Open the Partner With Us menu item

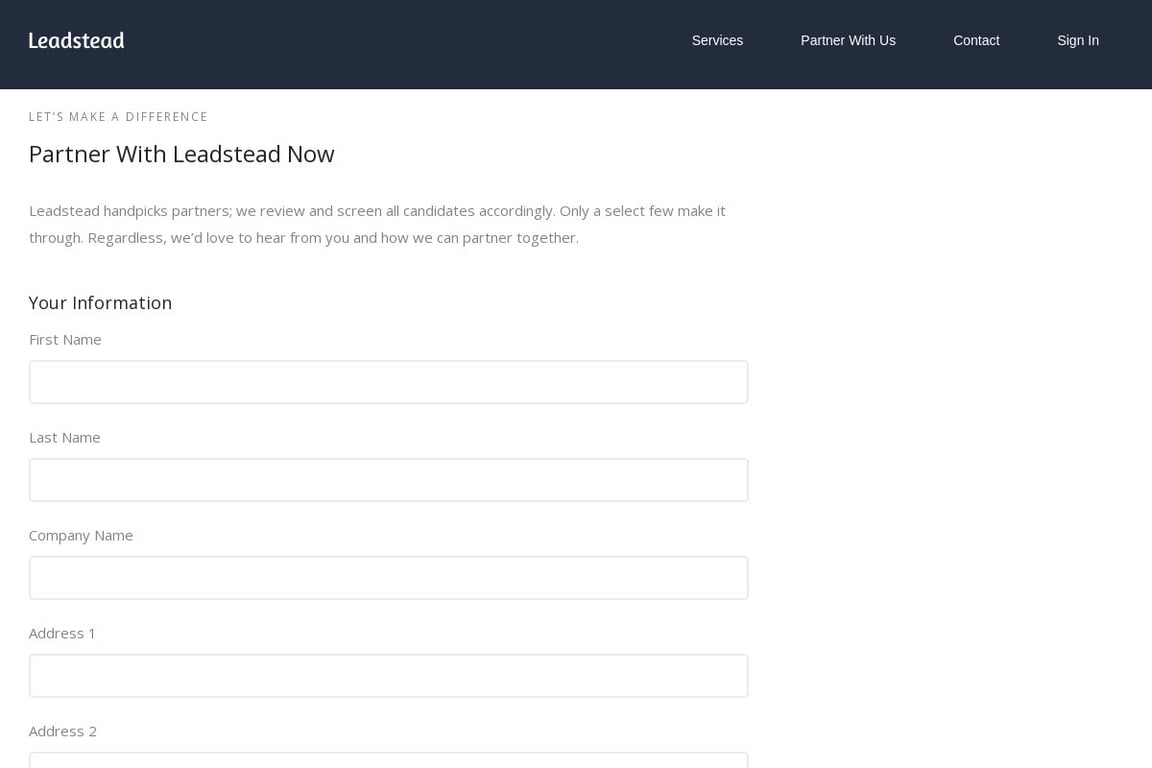coord(848,40)
